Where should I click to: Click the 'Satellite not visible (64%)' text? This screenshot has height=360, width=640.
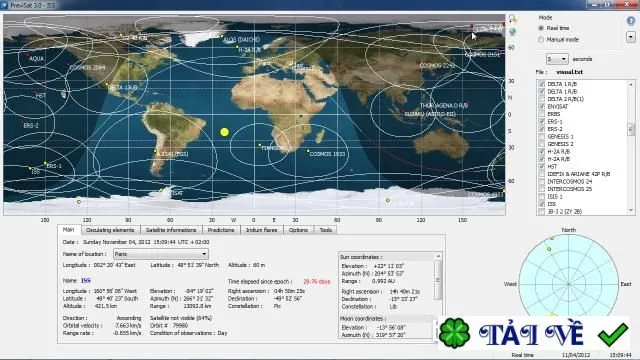click(x=181, y=318)
